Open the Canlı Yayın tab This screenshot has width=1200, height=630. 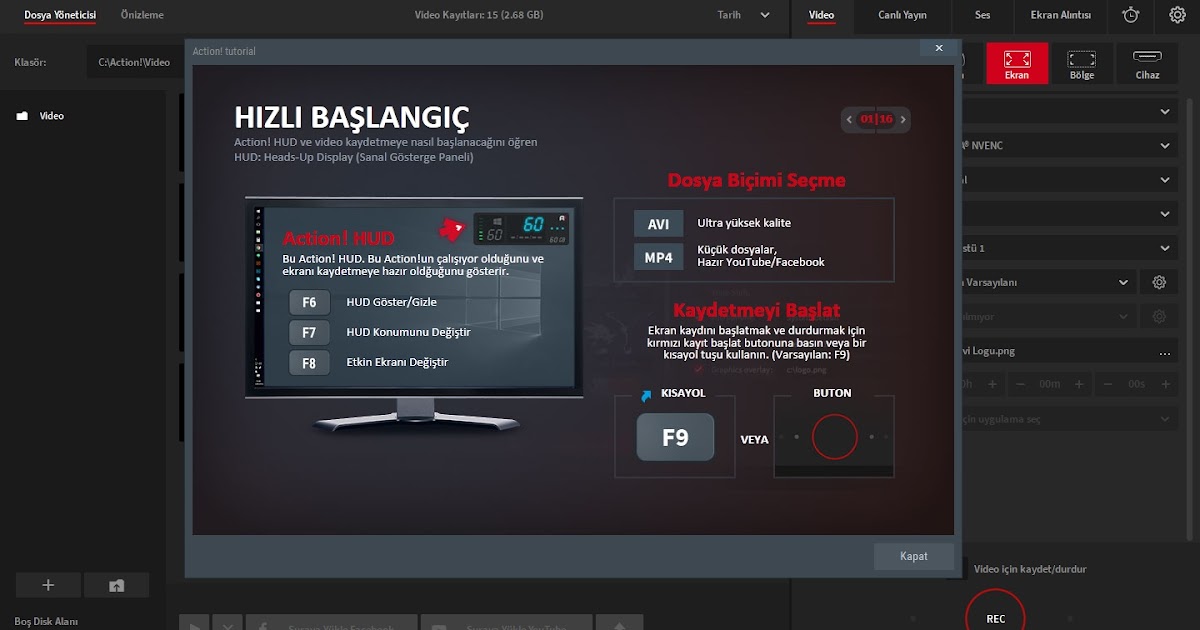(902, 15)
